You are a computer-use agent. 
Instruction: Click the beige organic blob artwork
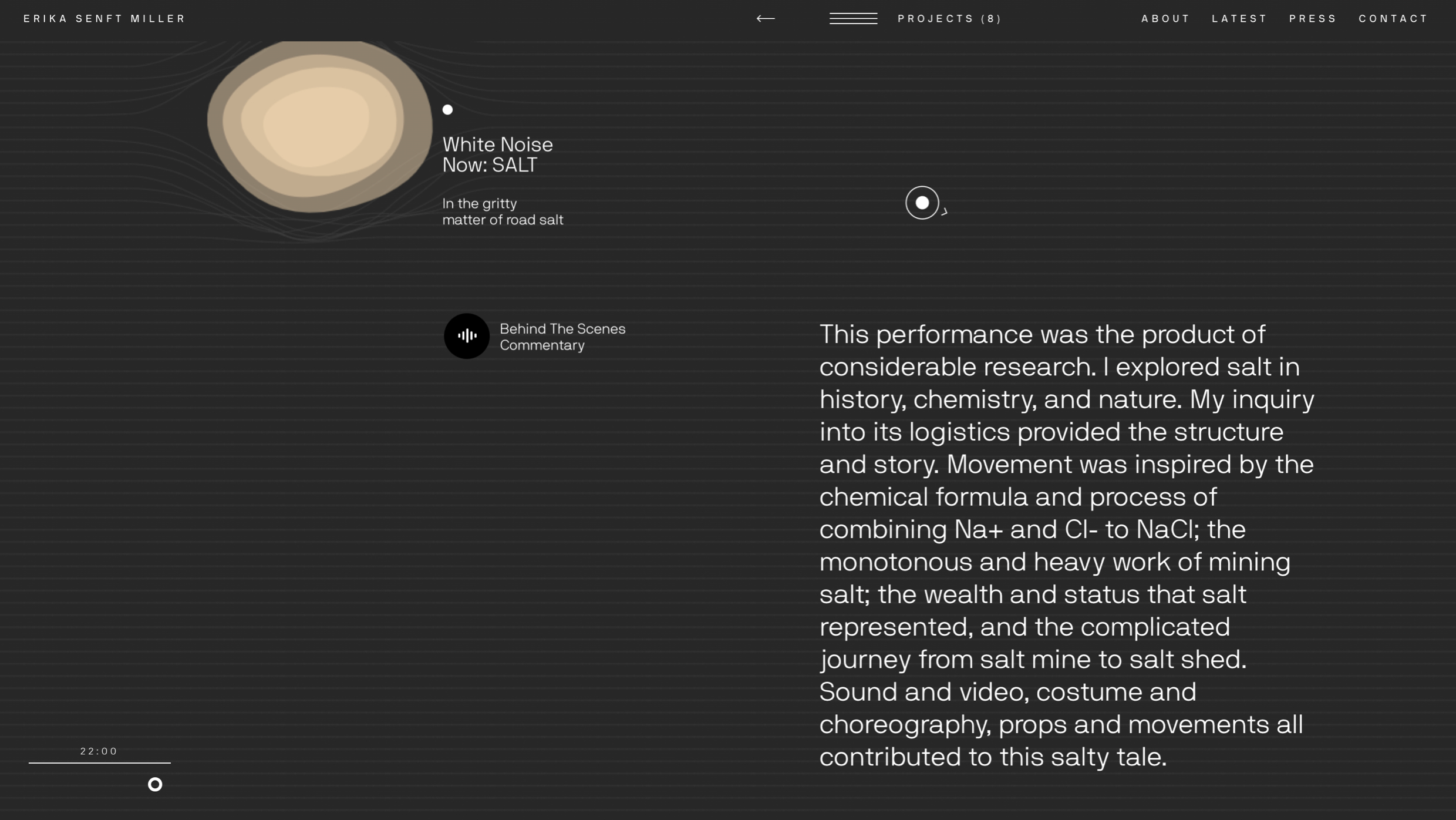click(x=319, y=125)
